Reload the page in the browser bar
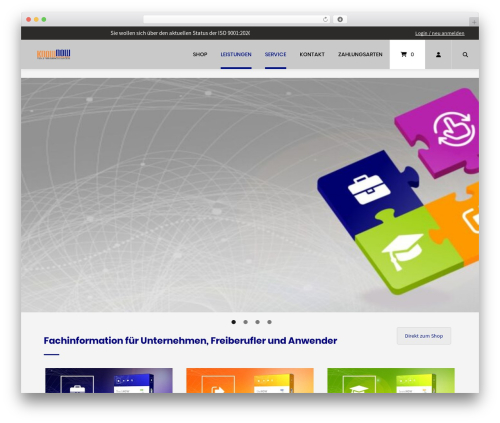 (325, 20)
